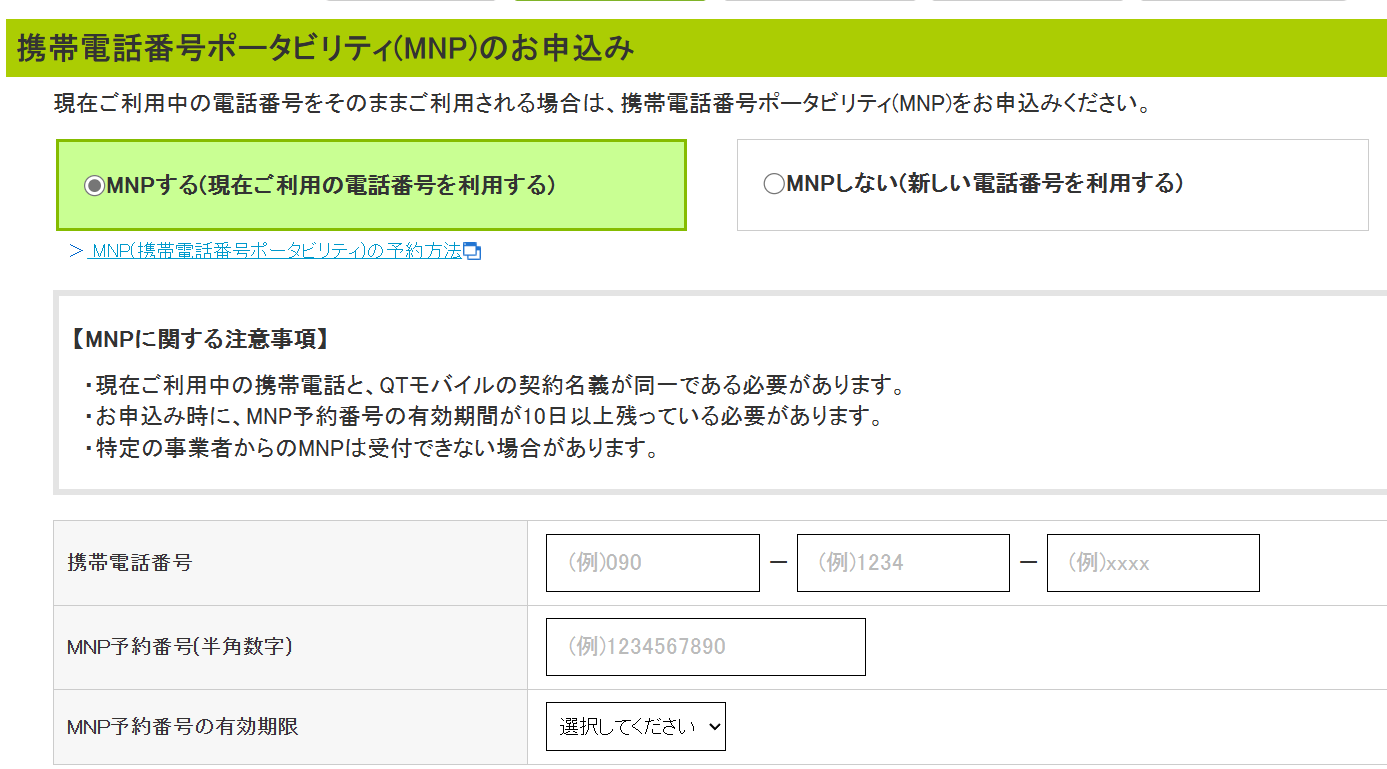Click the "現在ご利用の電話番号を利用する" option label
Image resolution: width=1387 pixels, height=769 pixels.
pyautogui.click(x=380, y=185)
